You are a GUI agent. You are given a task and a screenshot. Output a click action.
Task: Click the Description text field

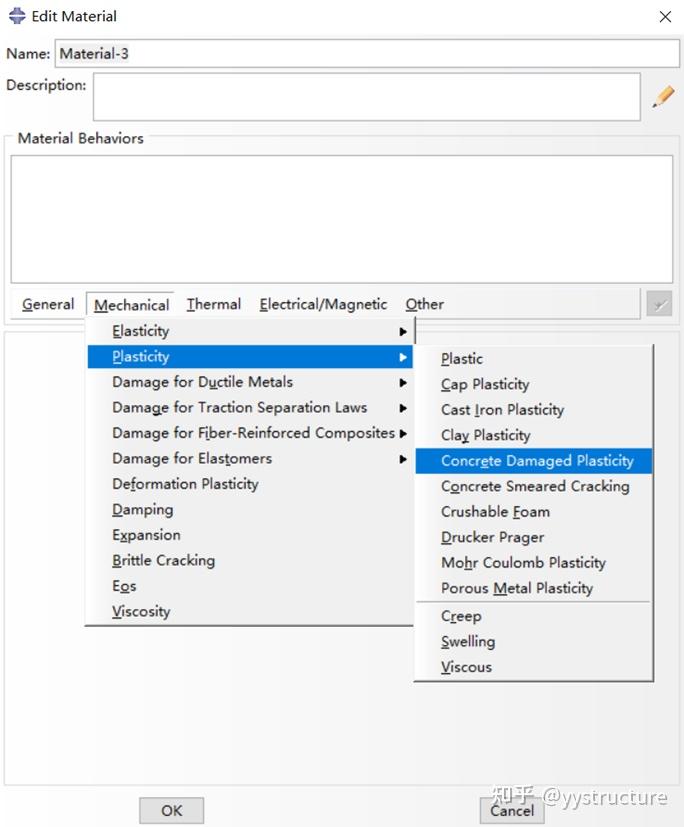(x=366, y=97)
